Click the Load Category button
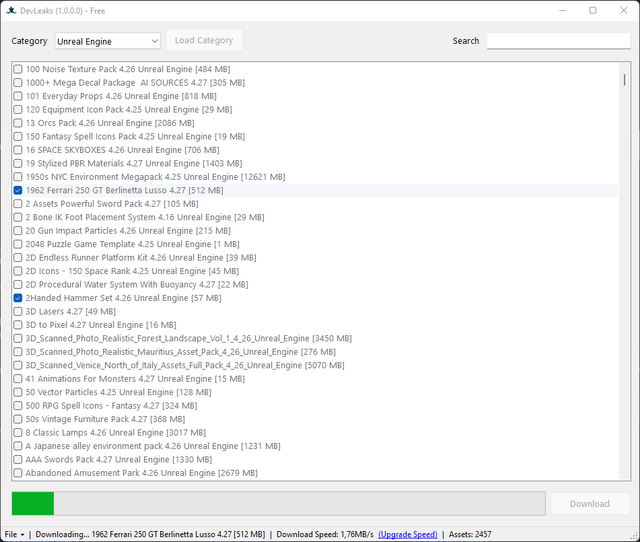Screen dimensions: 640x542 coord(204,40)
